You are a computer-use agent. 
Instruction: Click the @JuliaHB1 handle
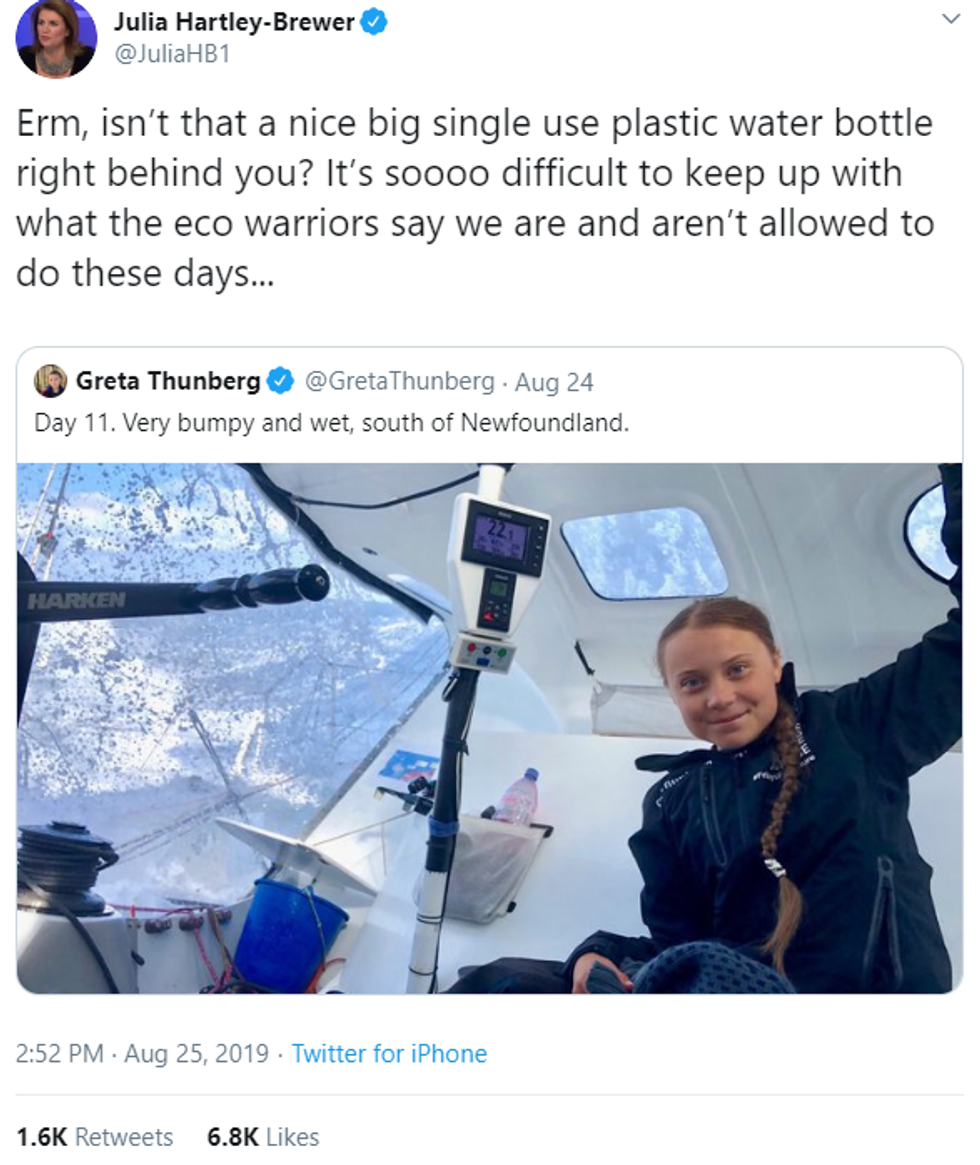[172, 54]
